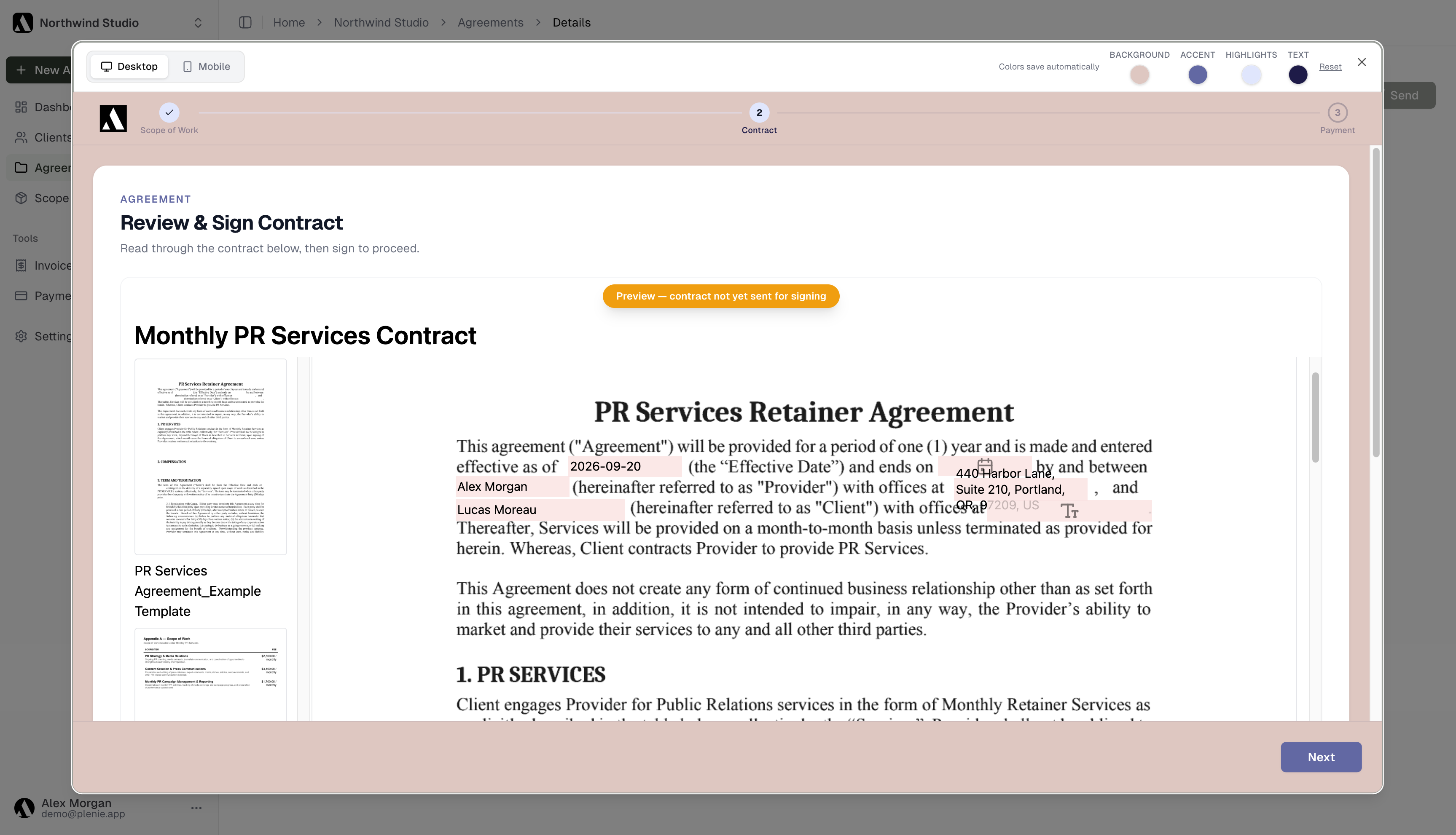Open Clients in the sidebar

43,138
